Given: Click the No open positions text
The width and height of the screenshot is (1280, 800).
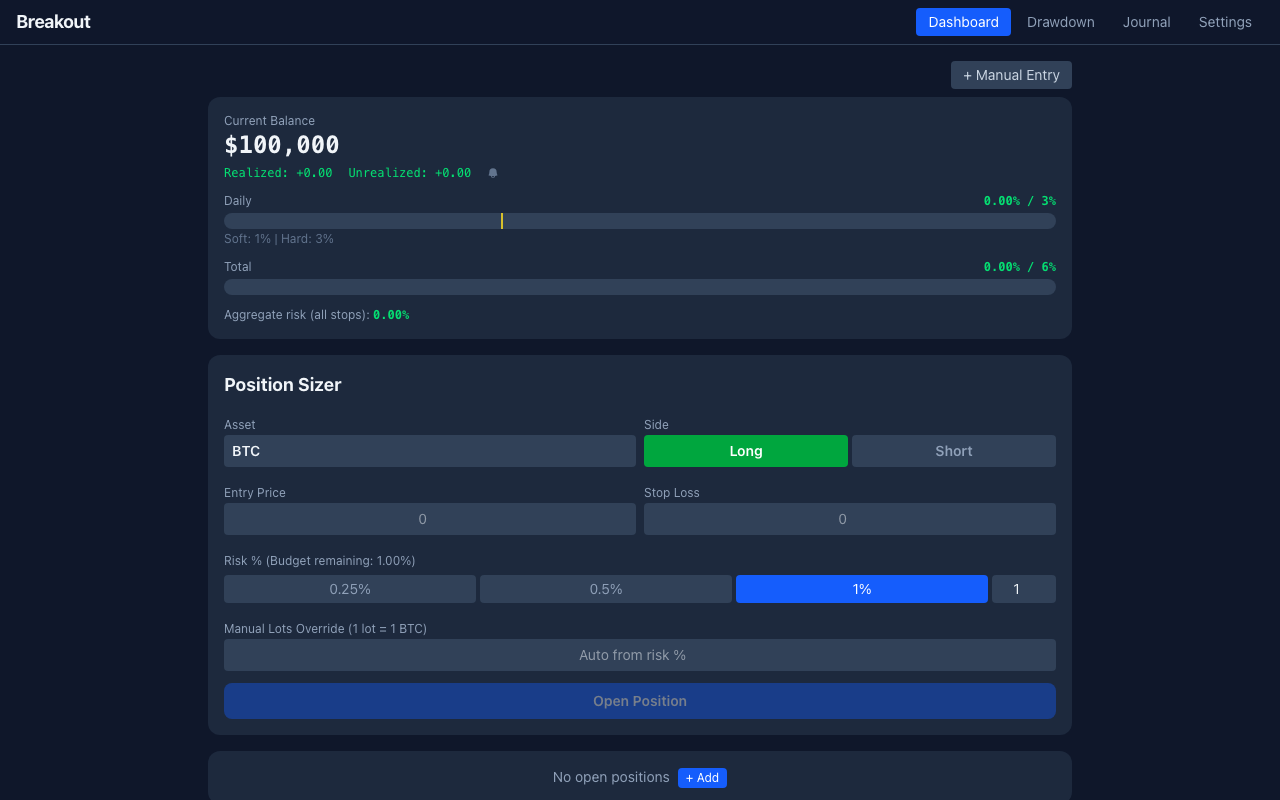Looking at the screenshot, I should [611, 777].
